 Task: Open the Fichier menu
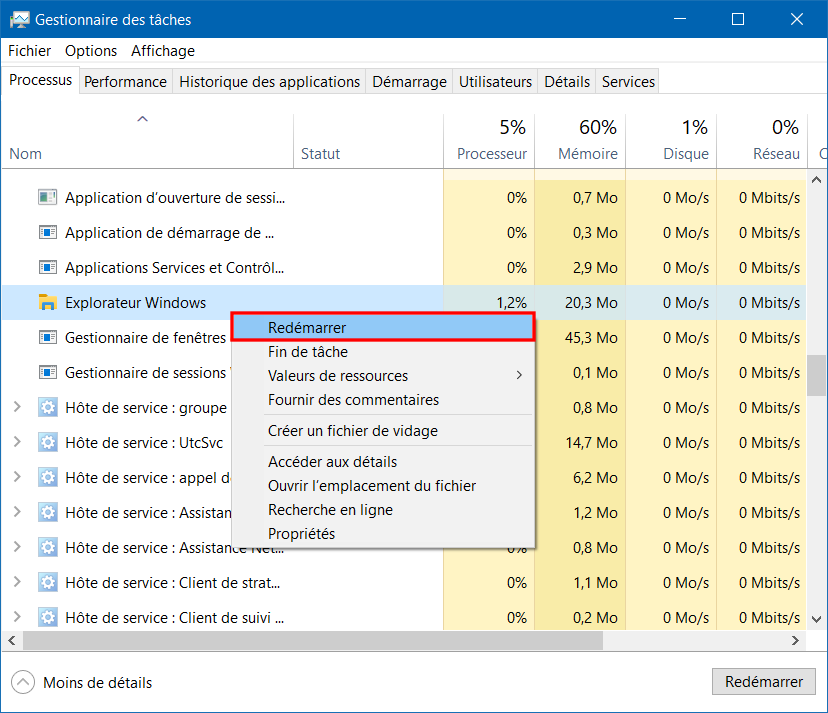tap(30, 51)
